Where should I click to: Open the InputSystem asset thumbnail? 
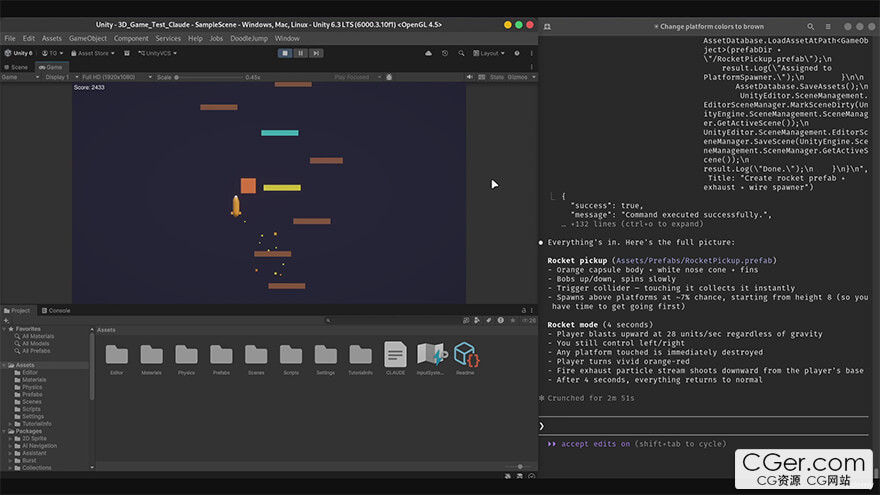(430, 354)
